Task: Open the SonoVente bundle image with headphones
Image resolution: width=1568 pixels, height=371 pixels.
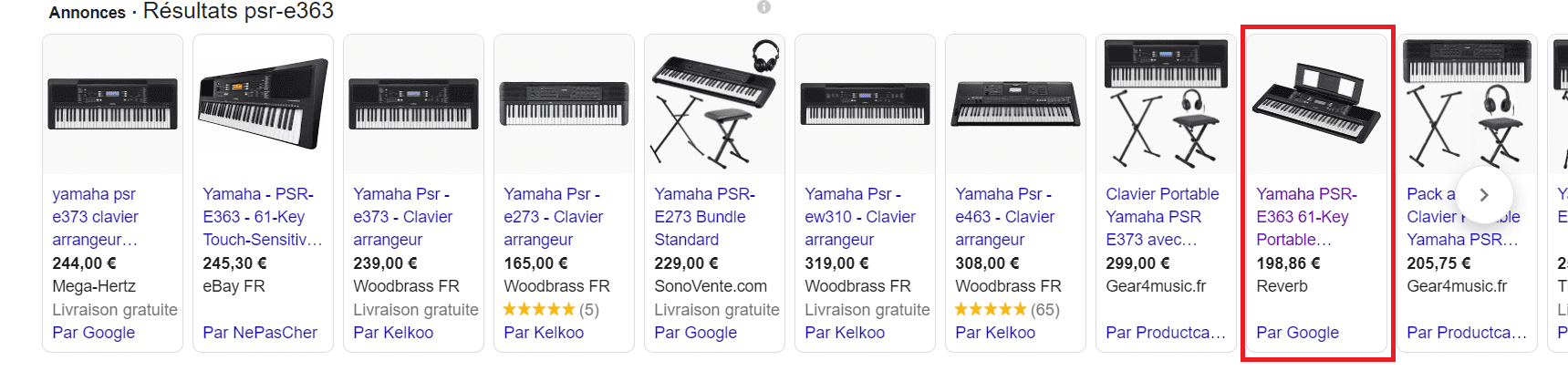Action: (x=714, y=105)
